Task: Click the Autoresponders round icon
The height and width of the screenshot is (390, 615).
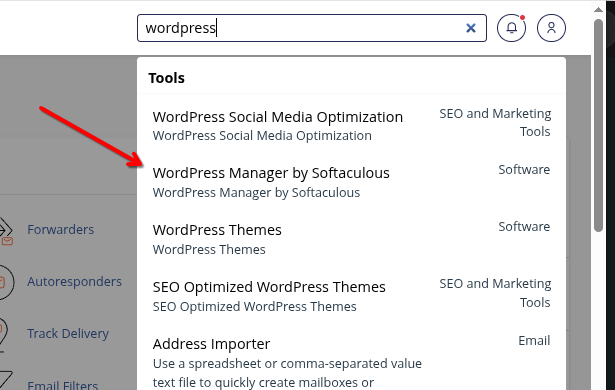Action: coord(6,282)
